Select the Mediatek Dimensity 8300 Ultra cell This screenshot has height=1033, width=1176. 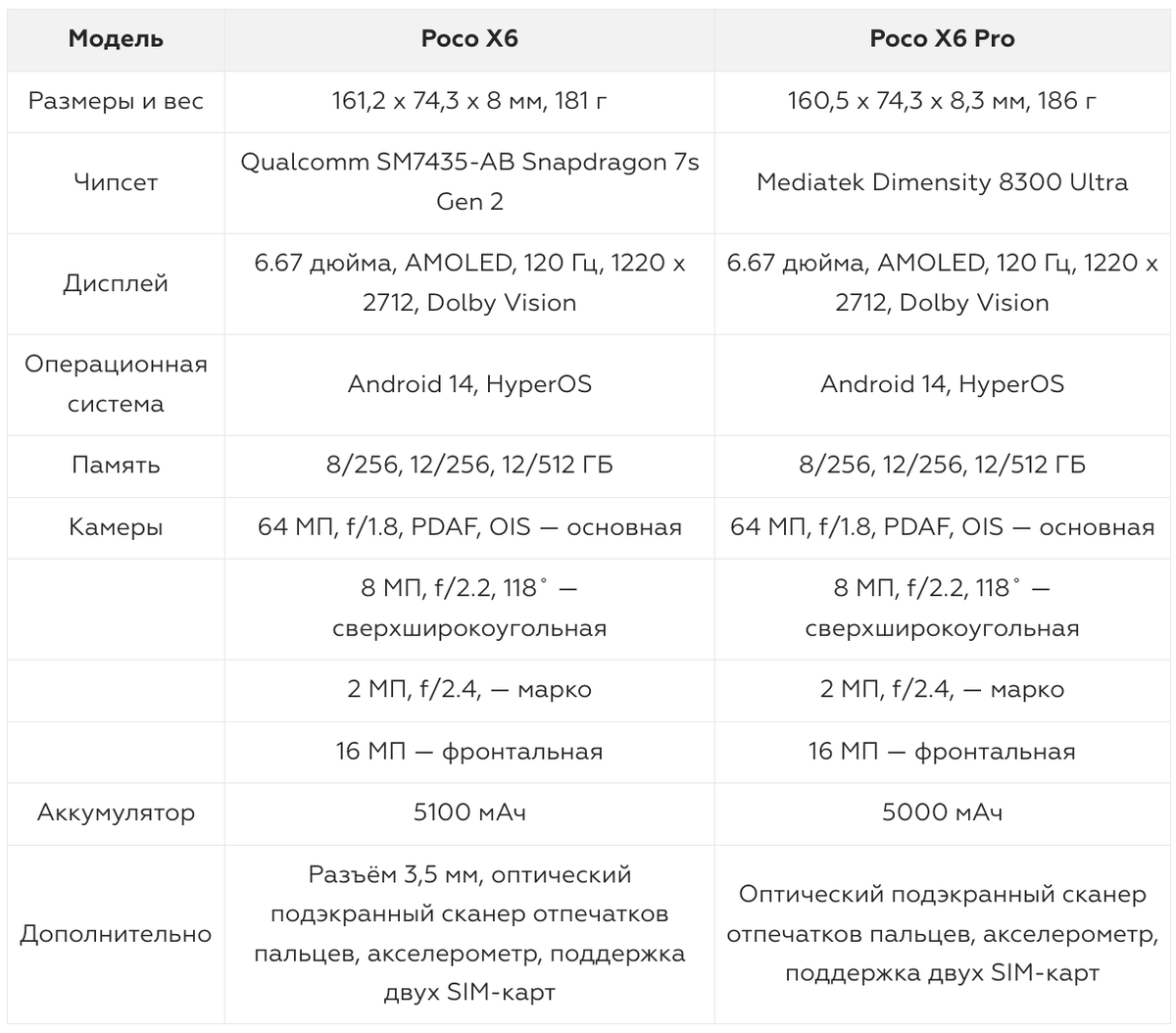[x=942, y=182]
